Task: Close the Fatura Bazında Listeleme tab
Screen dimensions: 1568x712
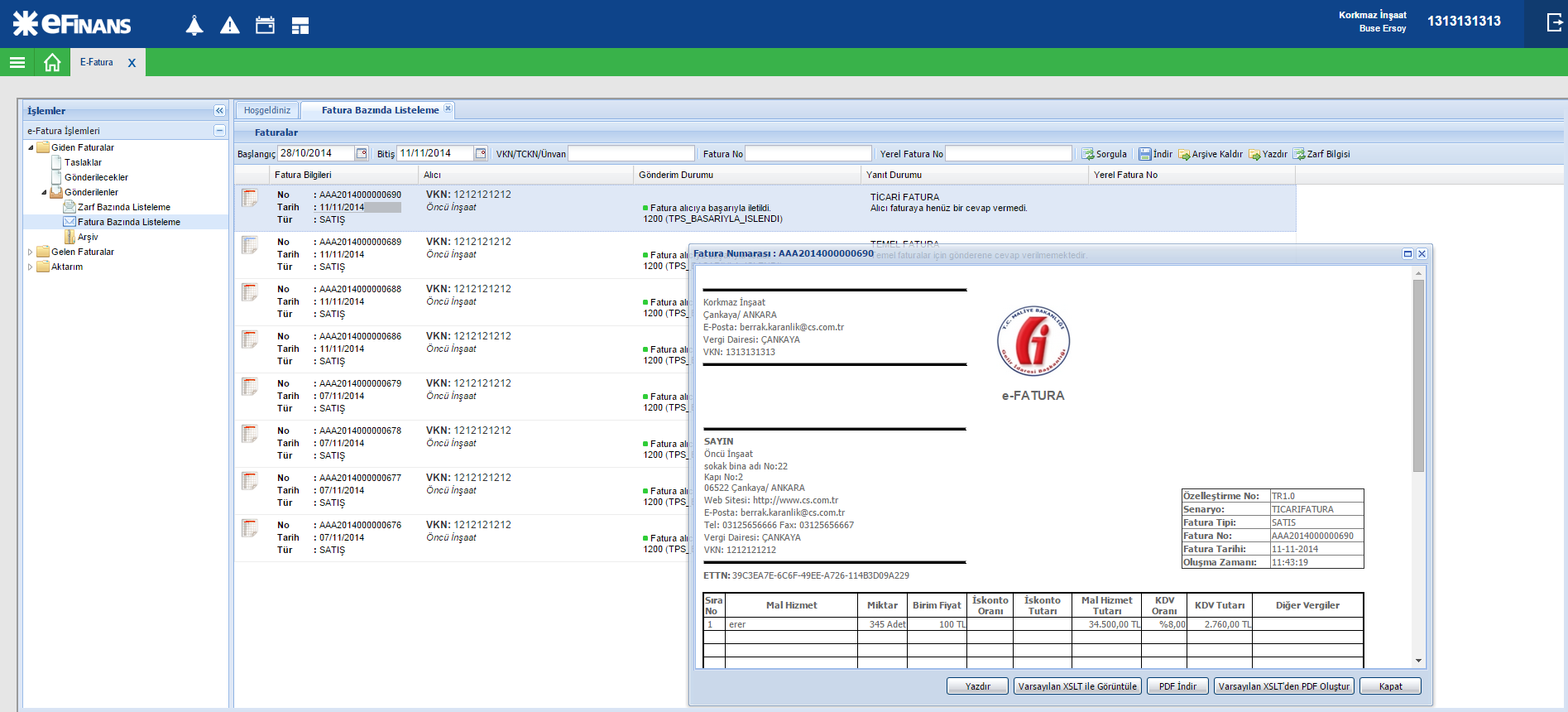Action: click(448, 108)
